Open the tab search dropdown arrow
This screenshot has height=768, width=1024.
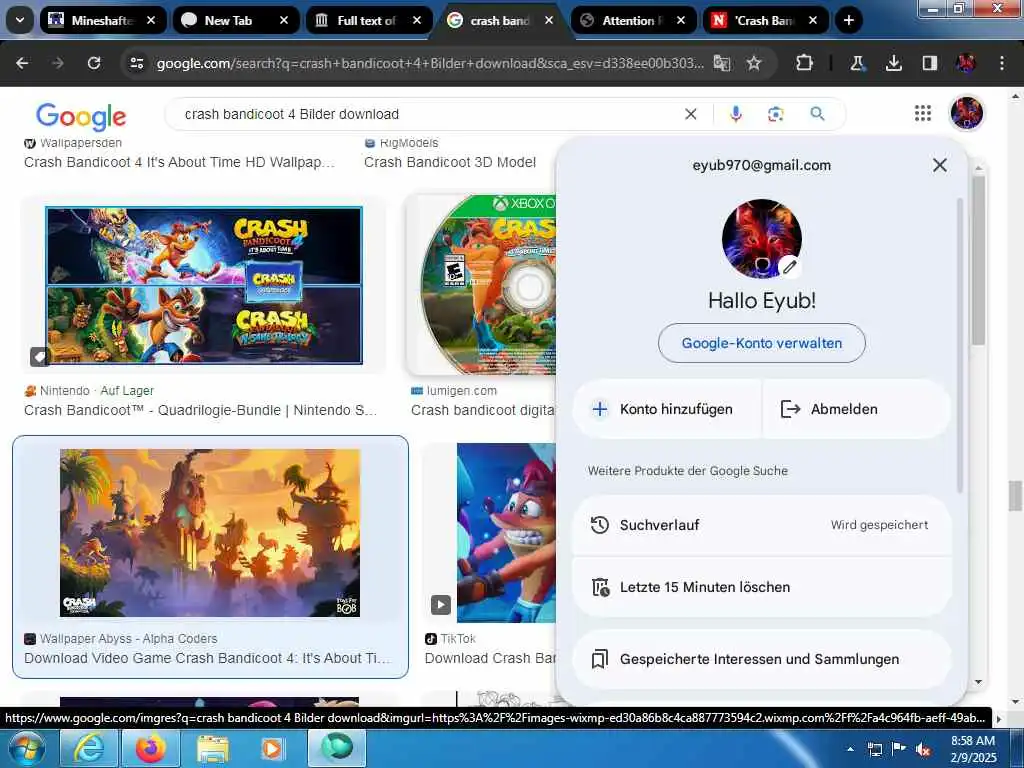pos(20,20)
